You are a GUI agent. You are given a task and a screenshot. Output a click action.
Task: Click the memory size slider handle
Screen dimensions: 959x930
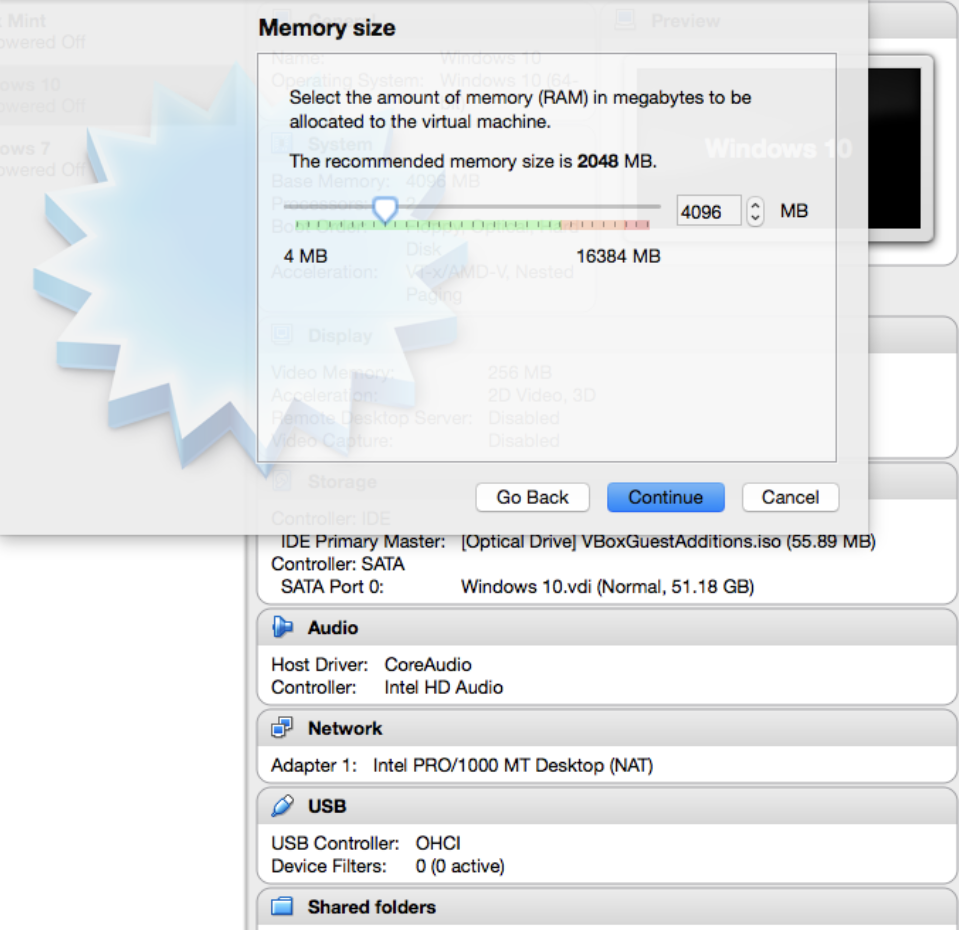(385, 209)
